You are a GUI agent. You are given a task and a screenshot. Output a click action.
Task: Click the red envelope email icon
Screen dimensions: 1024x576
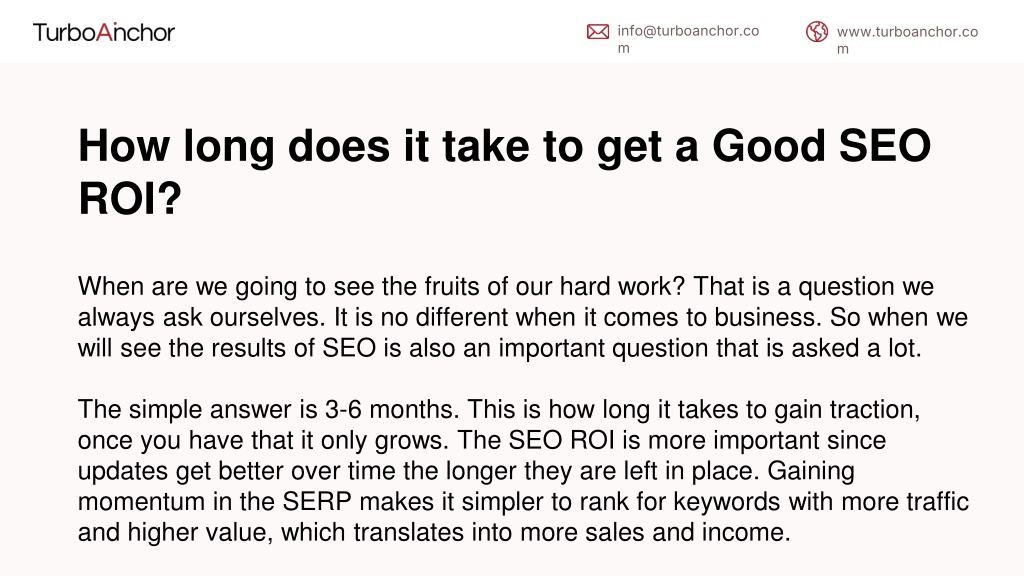598,31
